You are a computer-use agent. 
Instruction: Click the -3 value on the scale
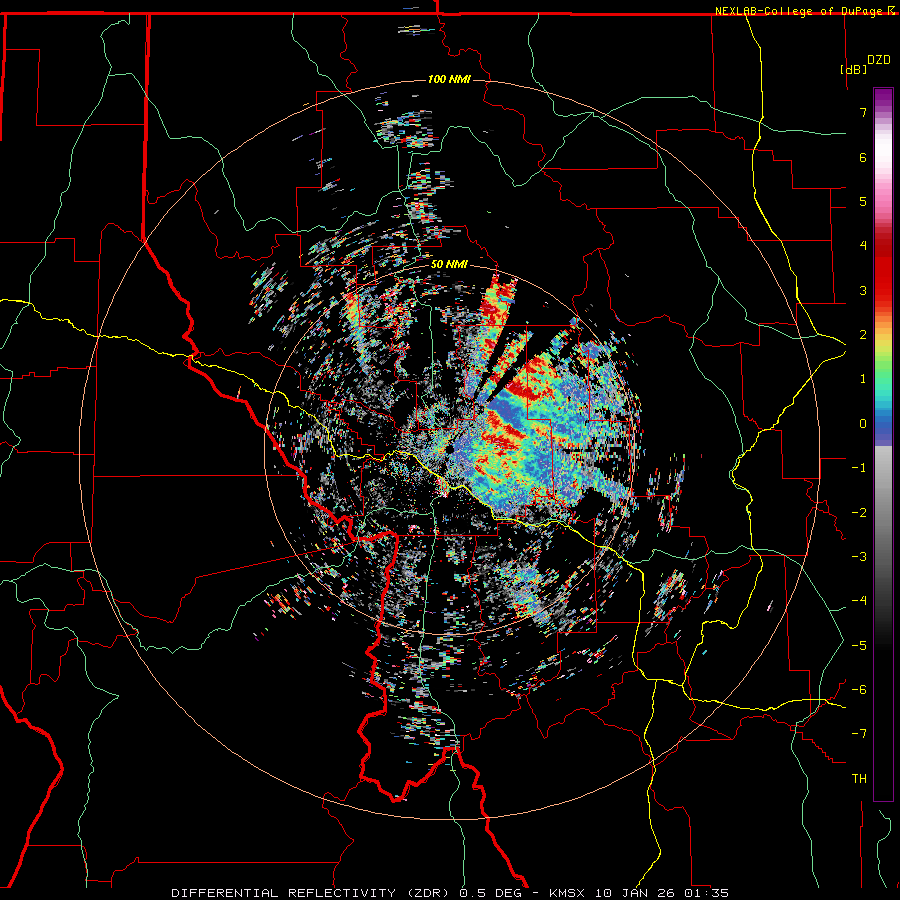coord(859,557)
